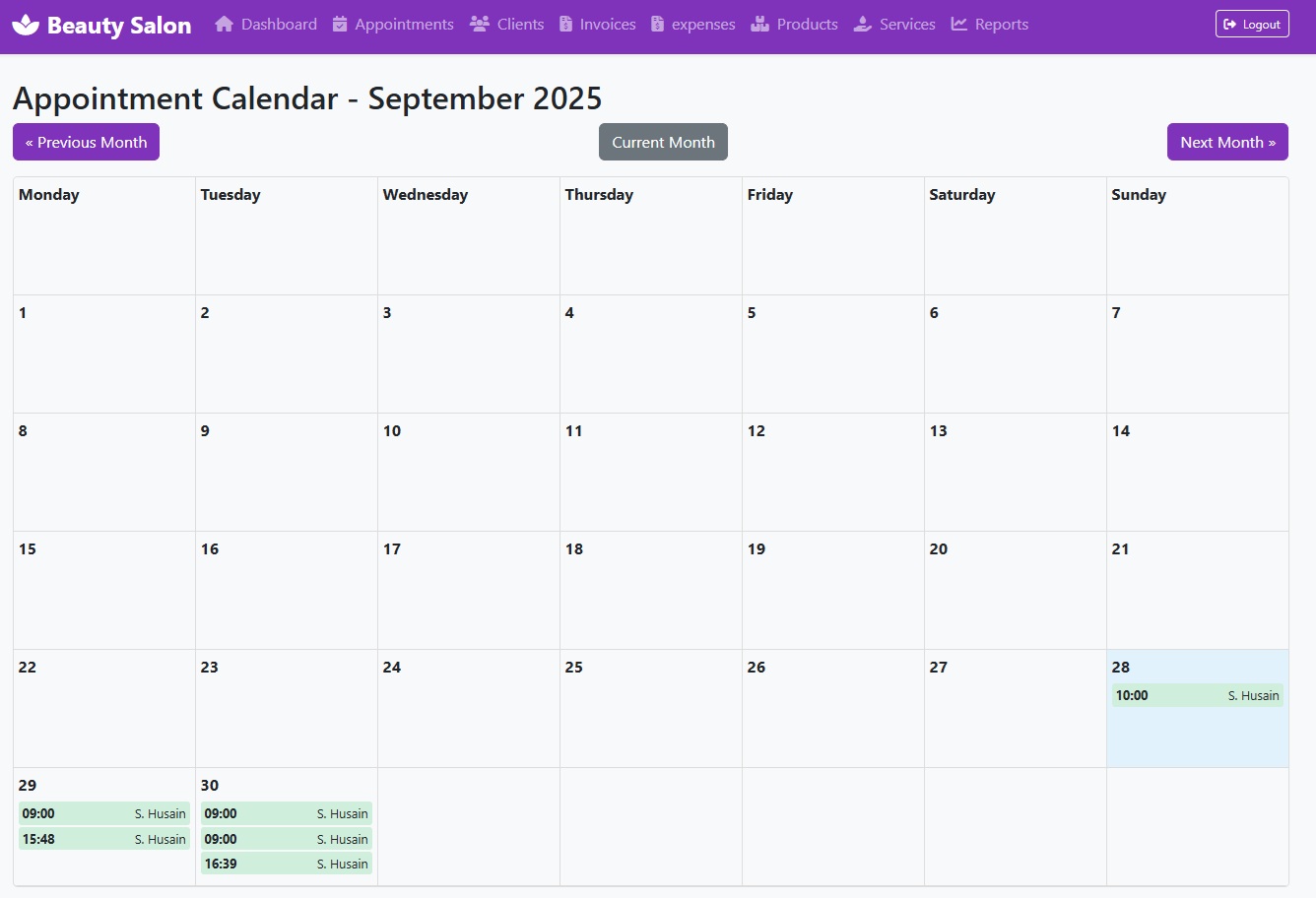The width and height of the screenshot is (1316, 898).
Task: Select the Services icon in the navbar
Action: [861, 24]
